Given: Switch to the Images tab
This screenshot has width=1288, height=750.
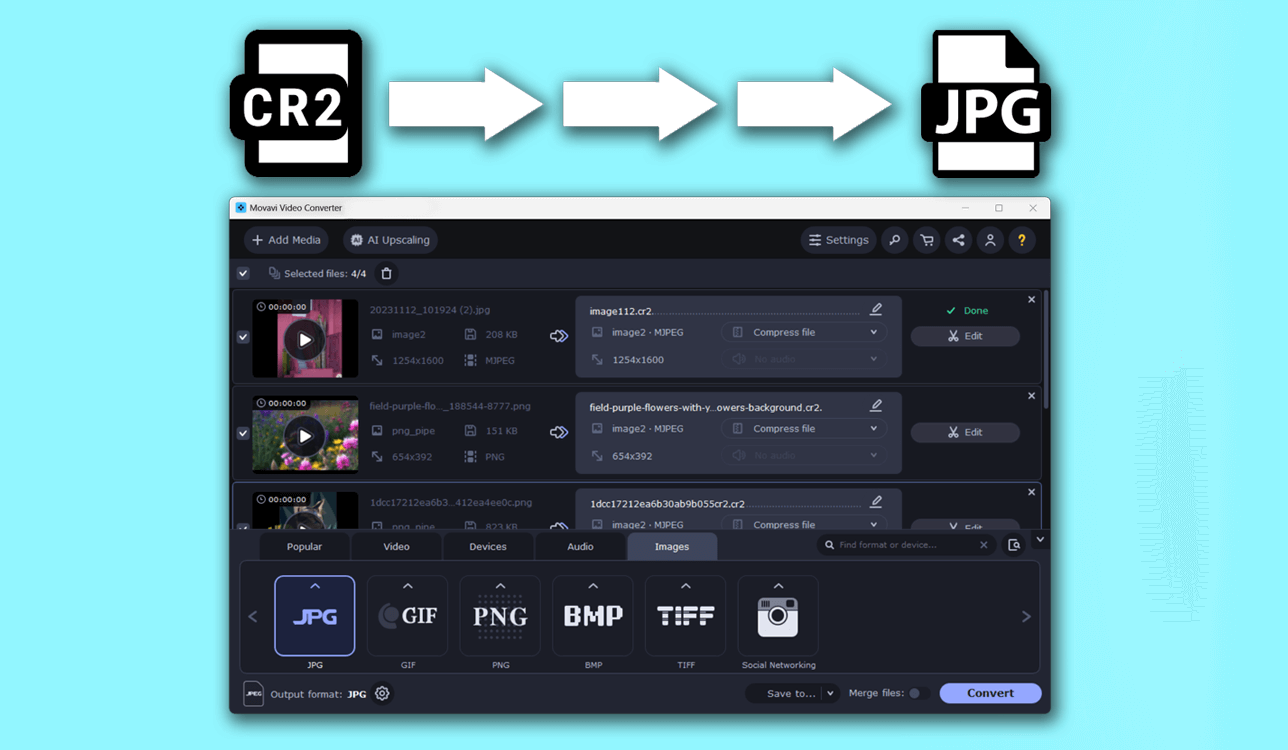Looking at the screenshot, I should [x=672, y=546].
